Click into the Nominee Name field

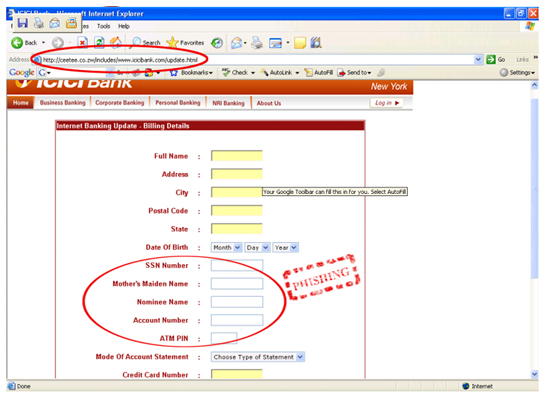(237, 302)
